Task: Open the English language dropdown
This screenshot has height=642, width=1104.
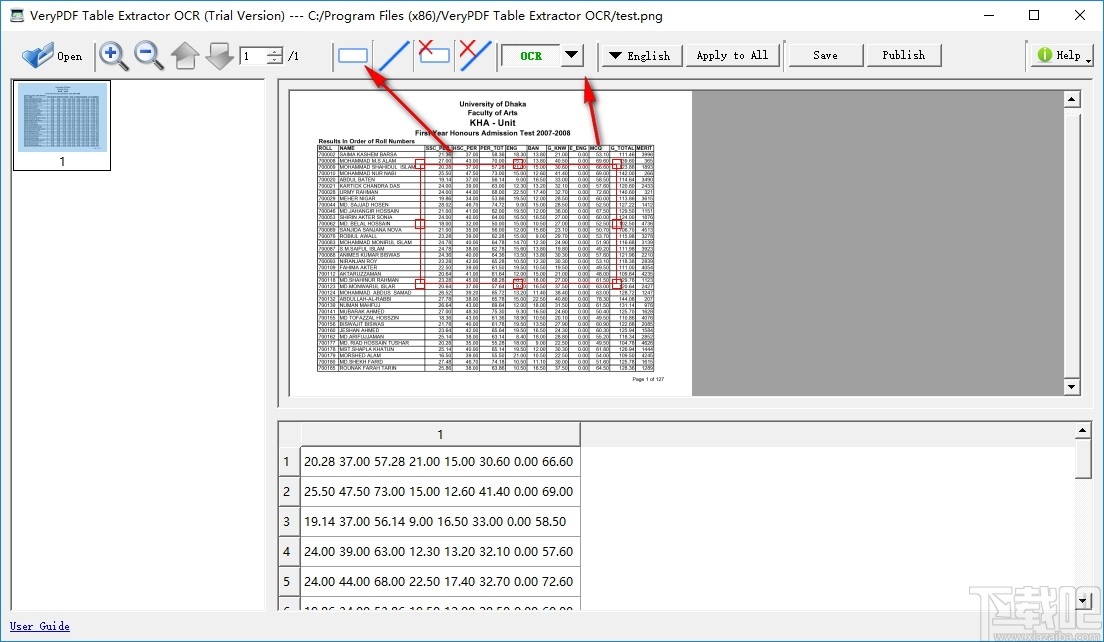Action: click(640, 56)
